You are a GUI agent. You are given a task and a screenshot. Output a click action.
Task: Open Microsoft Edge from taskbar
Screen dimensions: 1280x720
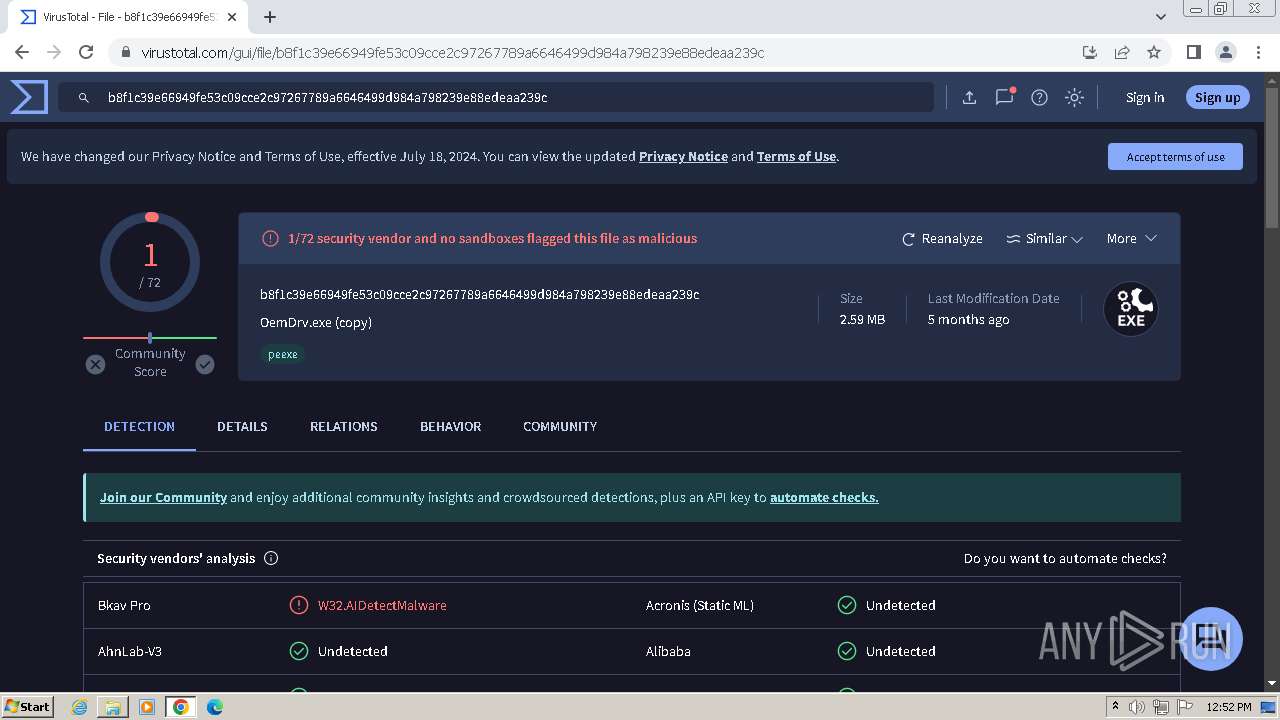(x=215, y=707)
